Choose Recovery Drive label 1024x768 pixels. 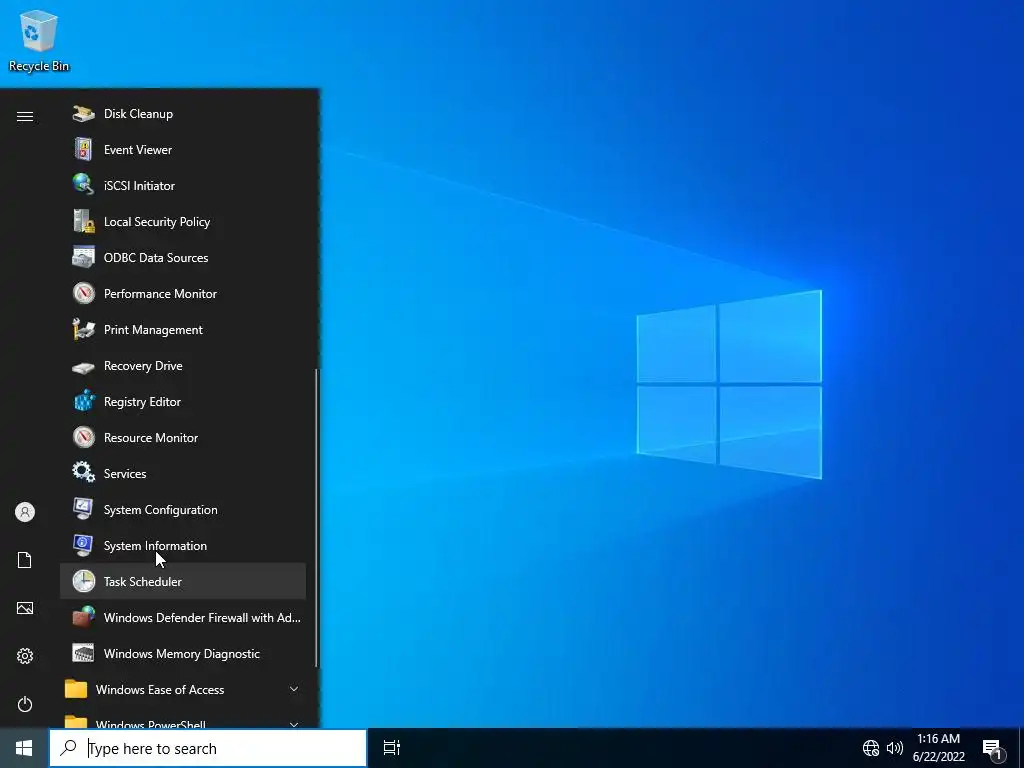click(143, 366)
